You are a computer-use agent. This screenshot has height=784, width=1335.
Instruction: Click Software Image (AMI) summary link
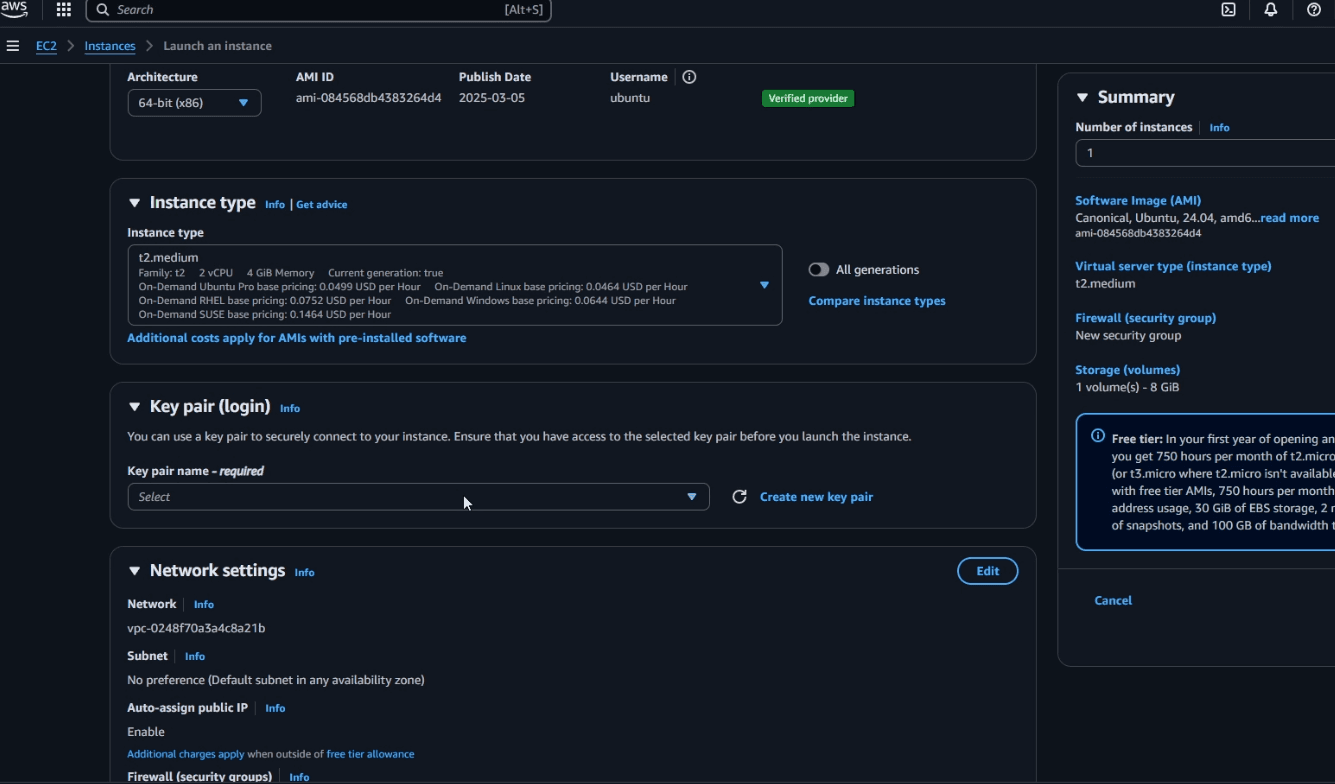coord(1138,201)
